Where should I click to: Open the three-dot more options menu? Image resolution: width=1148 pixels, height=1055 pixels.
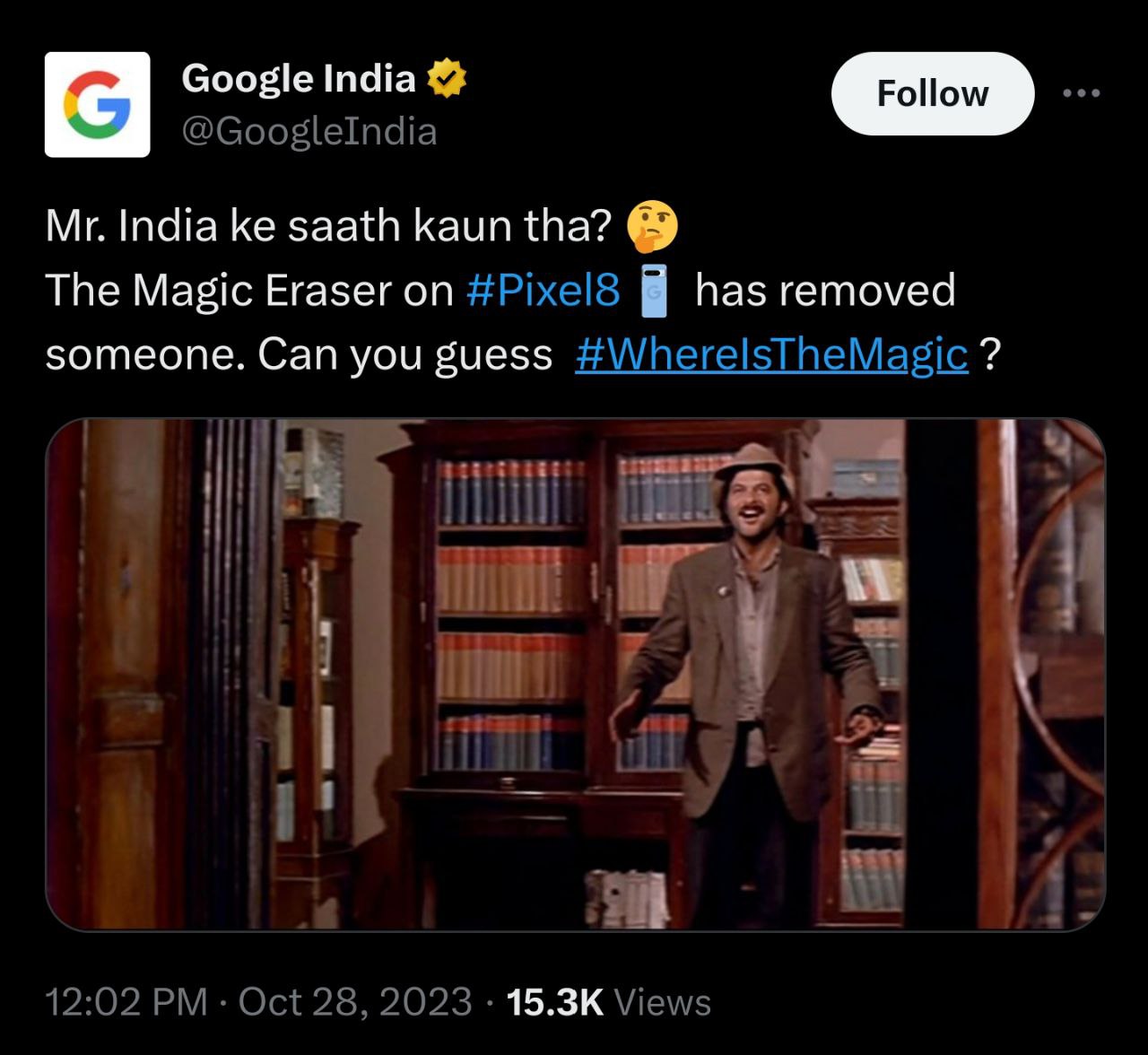(x=1081, y=93)
